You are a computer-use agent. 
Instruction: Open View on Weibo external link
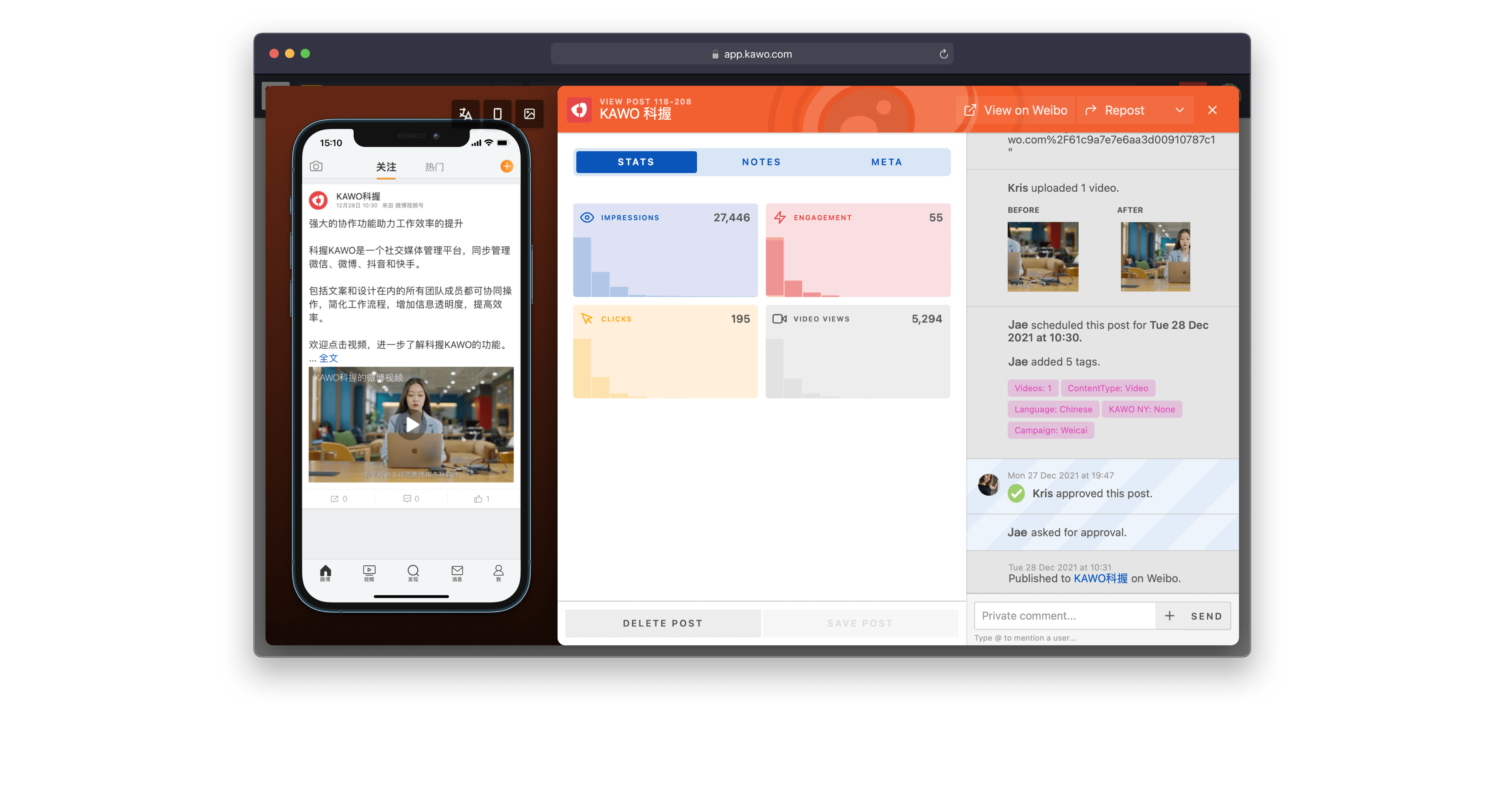[1015, 110]
